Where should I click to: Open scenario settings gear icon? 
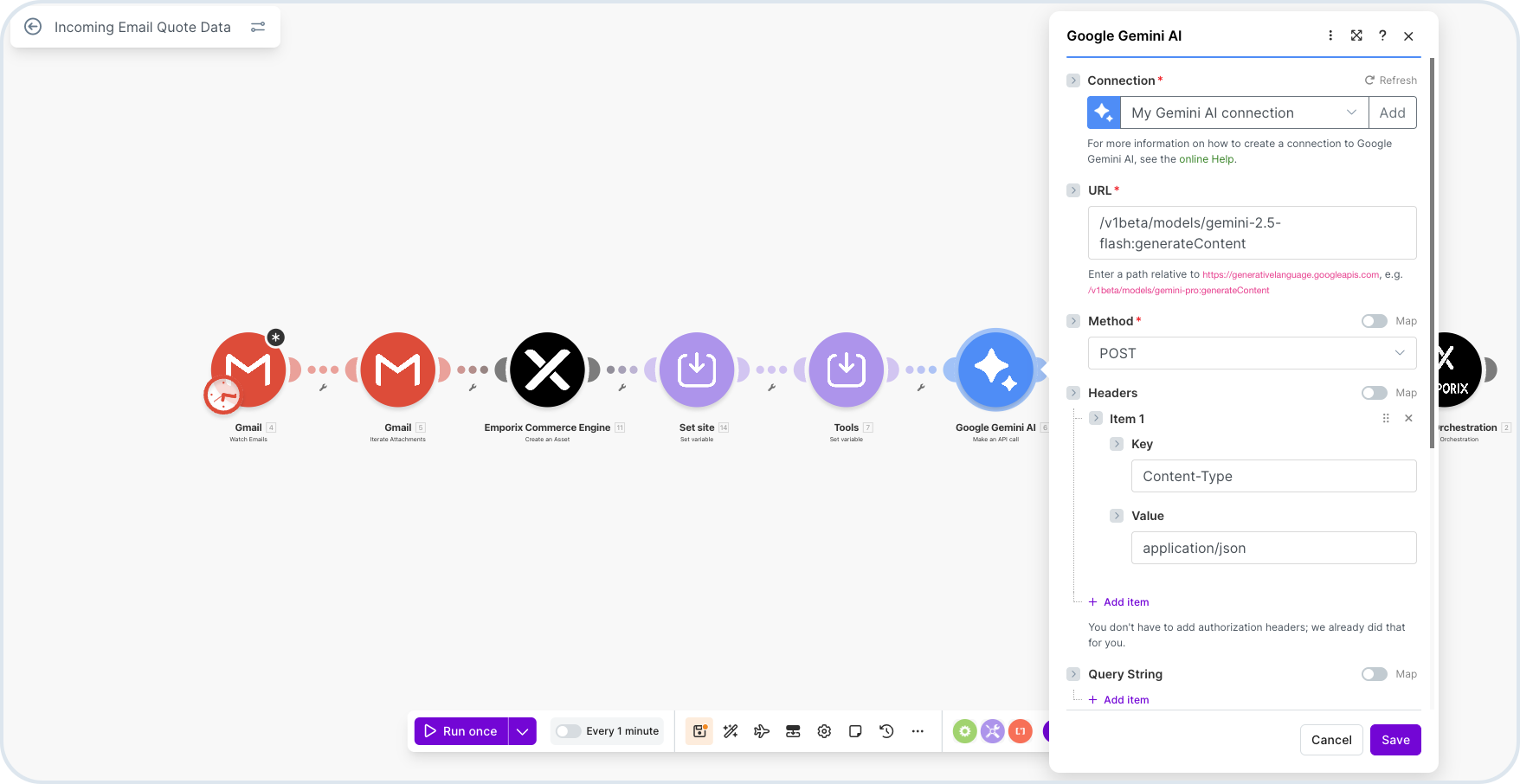coord(824,731)
